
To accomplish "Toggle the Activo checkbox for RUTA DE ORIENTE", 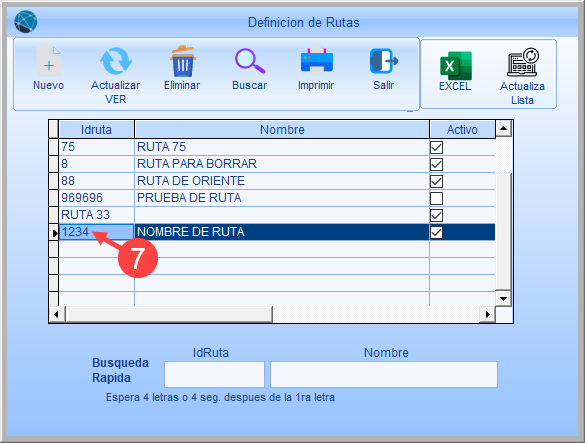I will [436, 181].
